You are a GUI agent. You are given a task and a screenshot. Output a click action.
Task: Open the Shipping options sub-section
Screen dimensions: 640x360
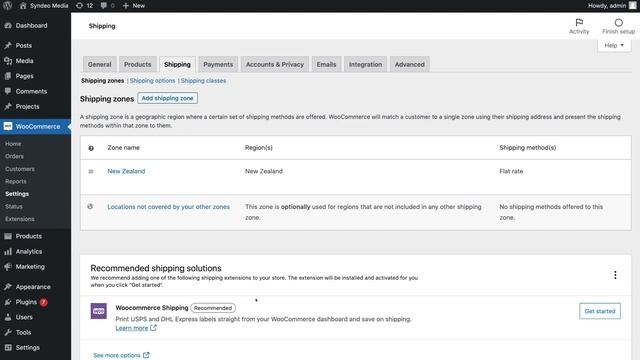(x=152, y=81)
